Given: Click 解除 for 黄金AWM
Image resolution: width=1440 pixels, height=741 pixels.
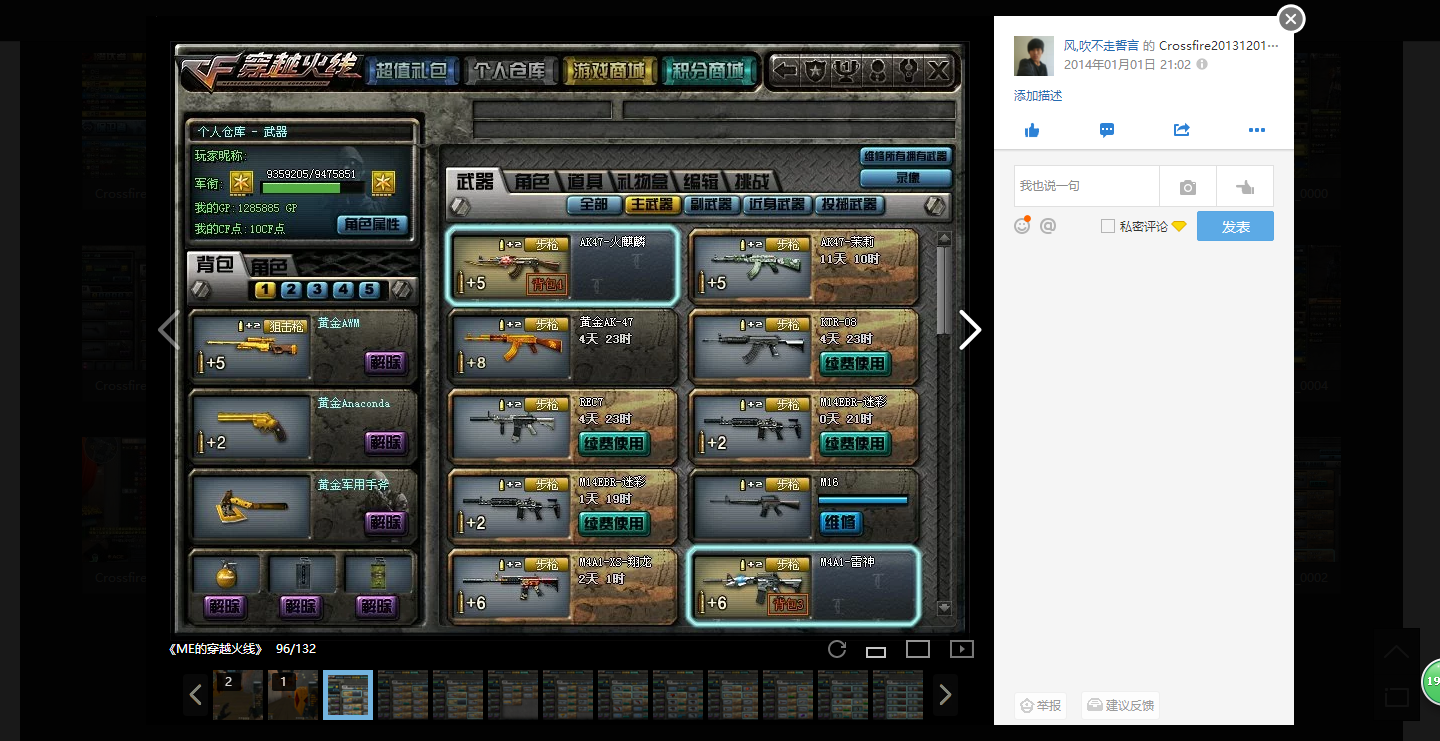Looking at the screenshot, I should 385,362.
